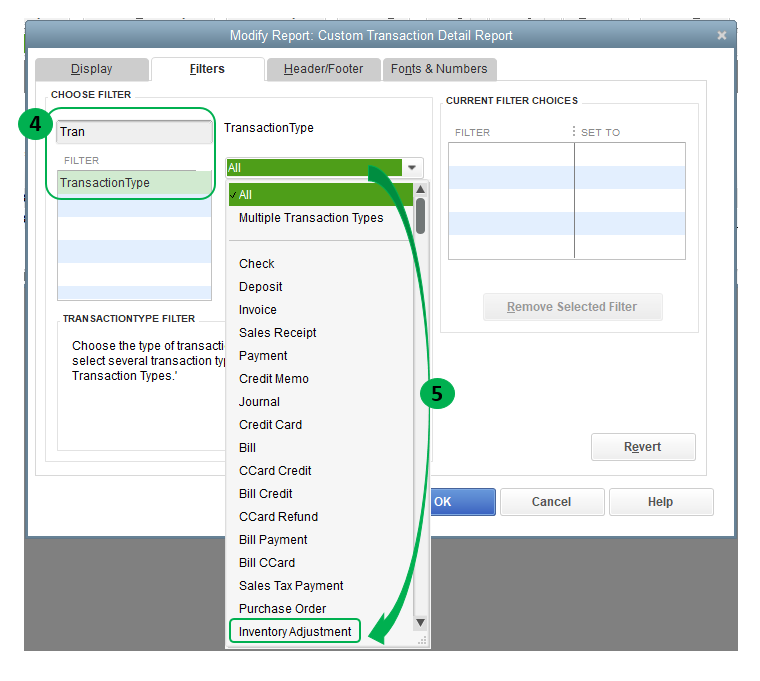Go to Fonts & Numbers tab

[439, 69]
